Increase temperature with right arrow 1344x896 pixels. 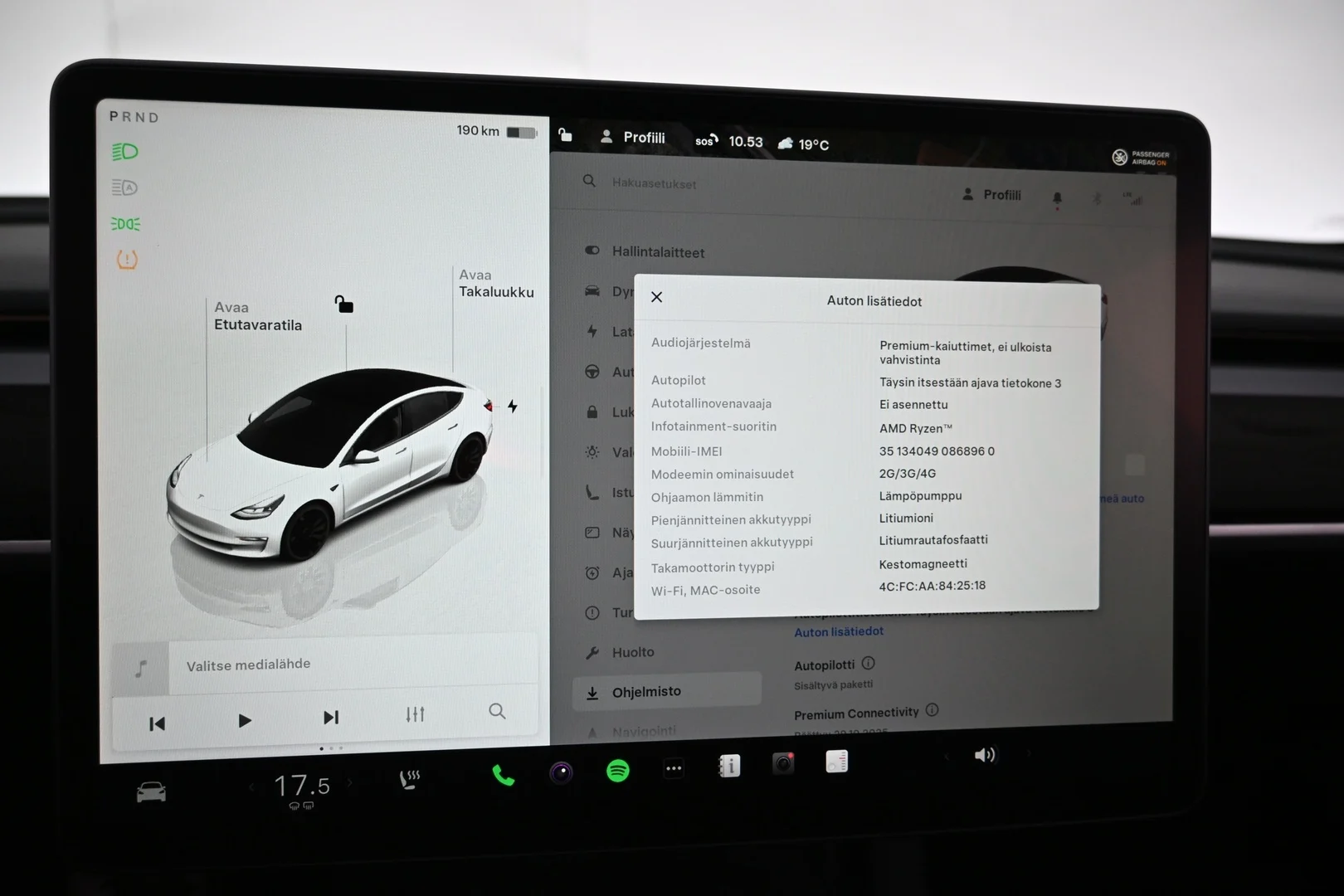(349, 782)
